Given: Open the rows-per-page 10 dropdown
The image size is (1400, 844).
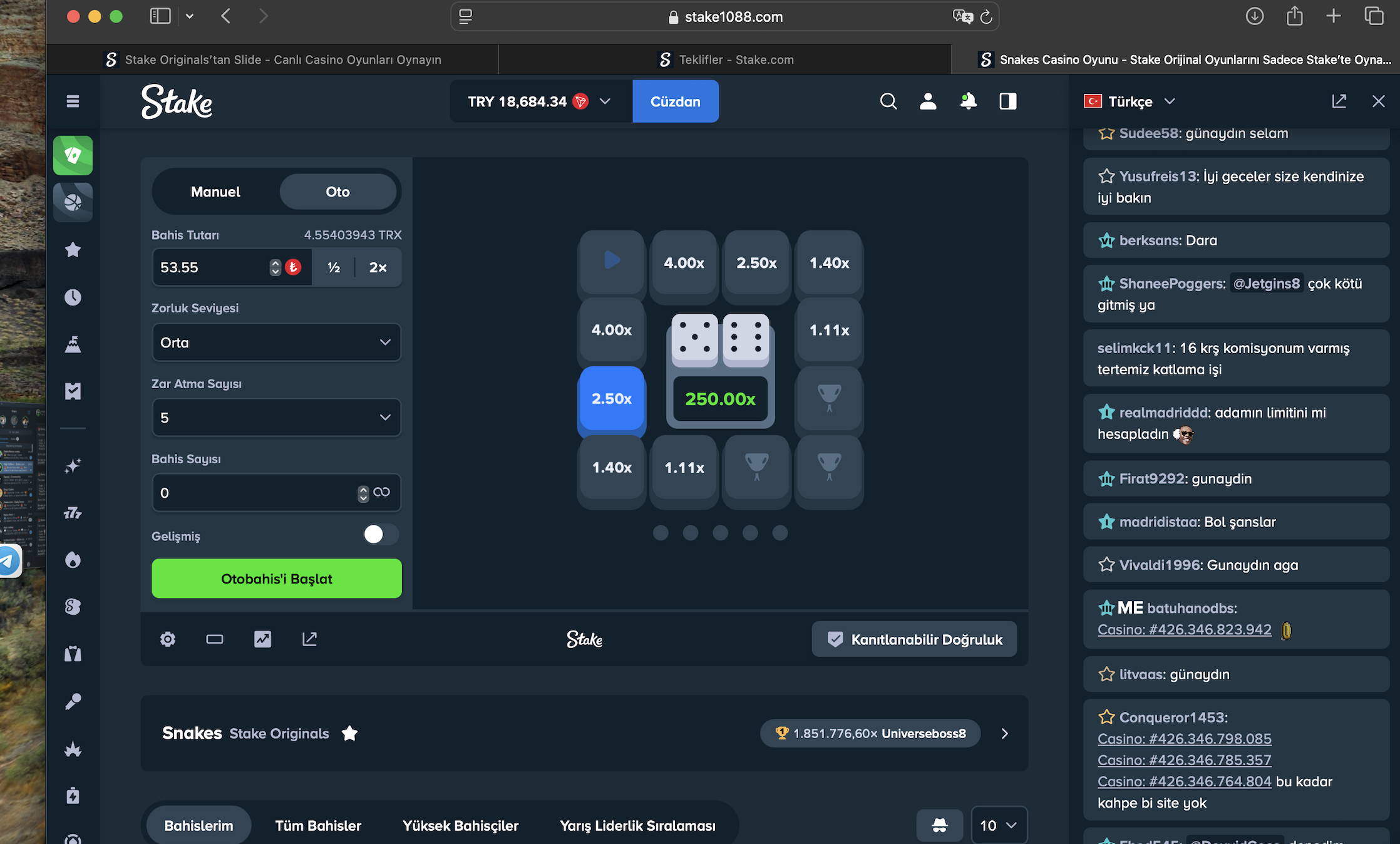Looking at the screenshot, I should 999,825.
